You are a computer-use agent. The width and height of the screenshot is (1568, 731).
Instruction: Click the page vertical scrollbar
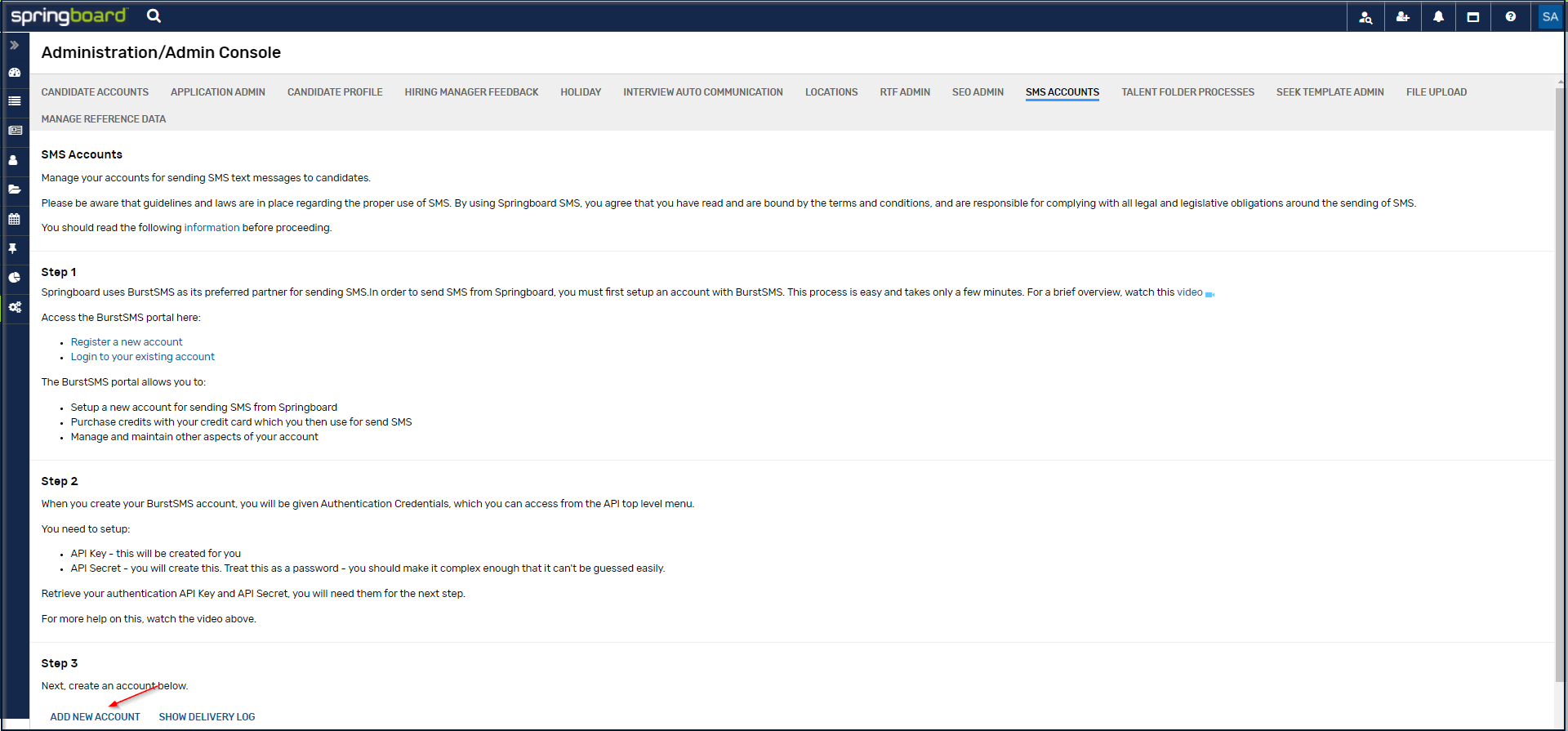1560,384
